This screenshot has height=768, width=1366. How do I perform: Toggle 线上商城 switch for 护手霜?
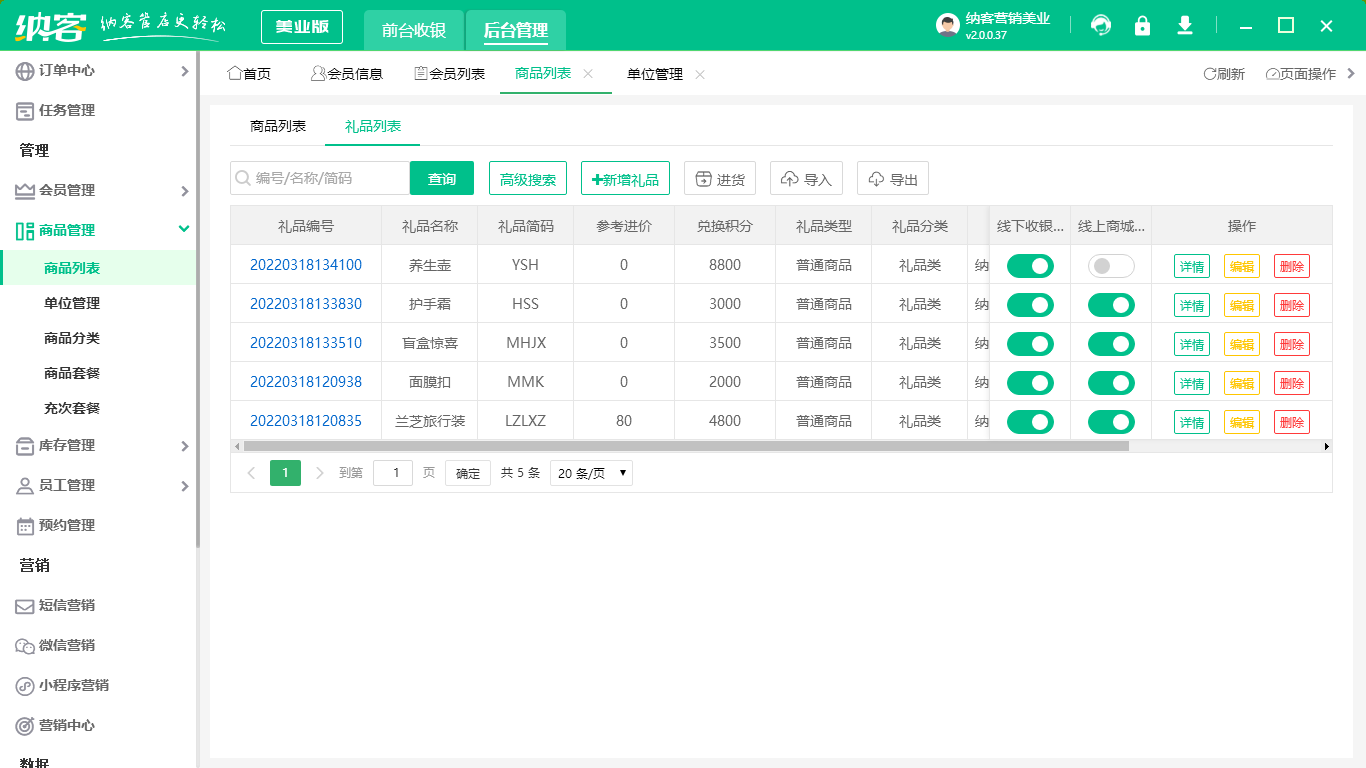pos(1111,305)
